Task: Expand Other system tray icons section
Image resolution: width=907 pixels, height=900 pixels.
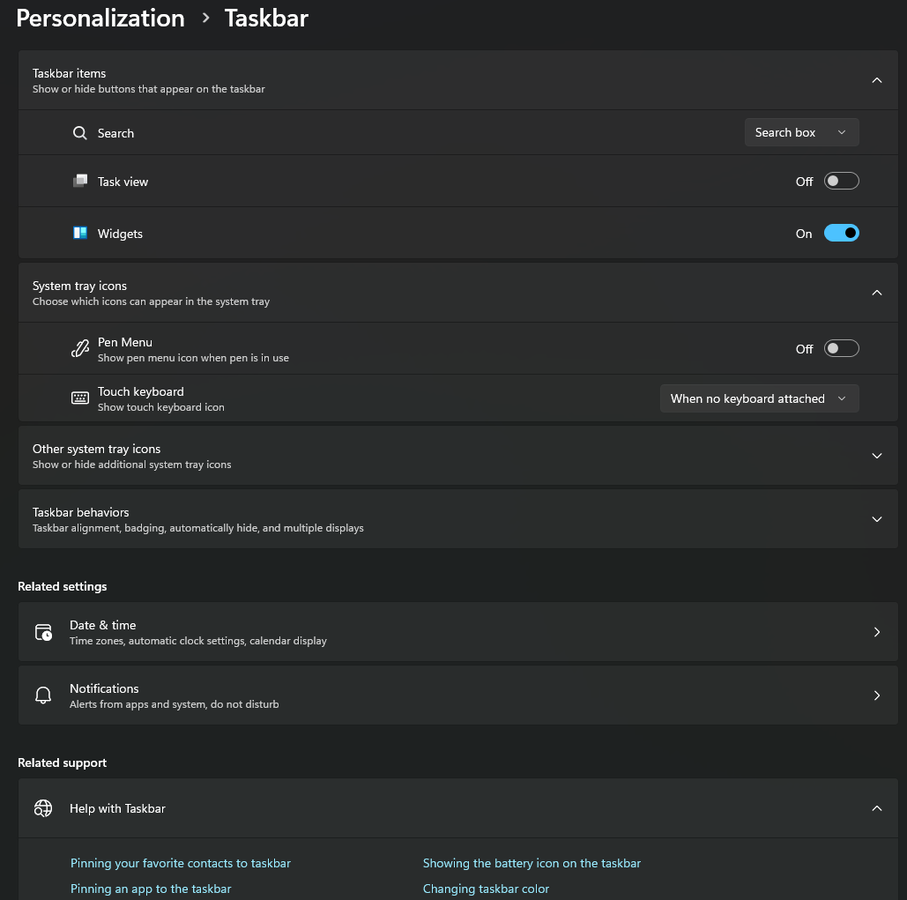Action: 876,456
